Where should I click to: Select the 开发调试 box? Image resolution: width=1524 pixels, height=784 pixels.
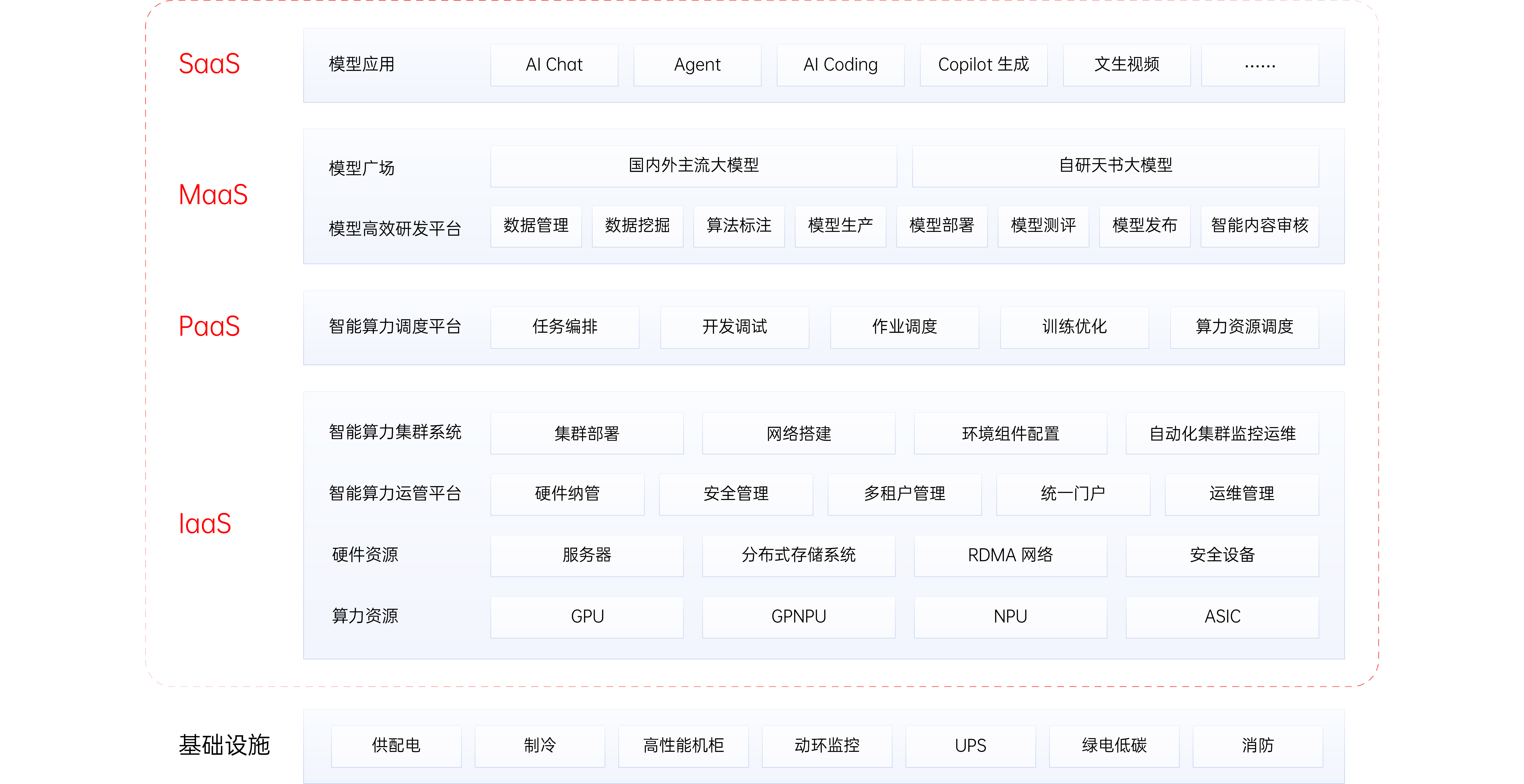coord(735,327)
